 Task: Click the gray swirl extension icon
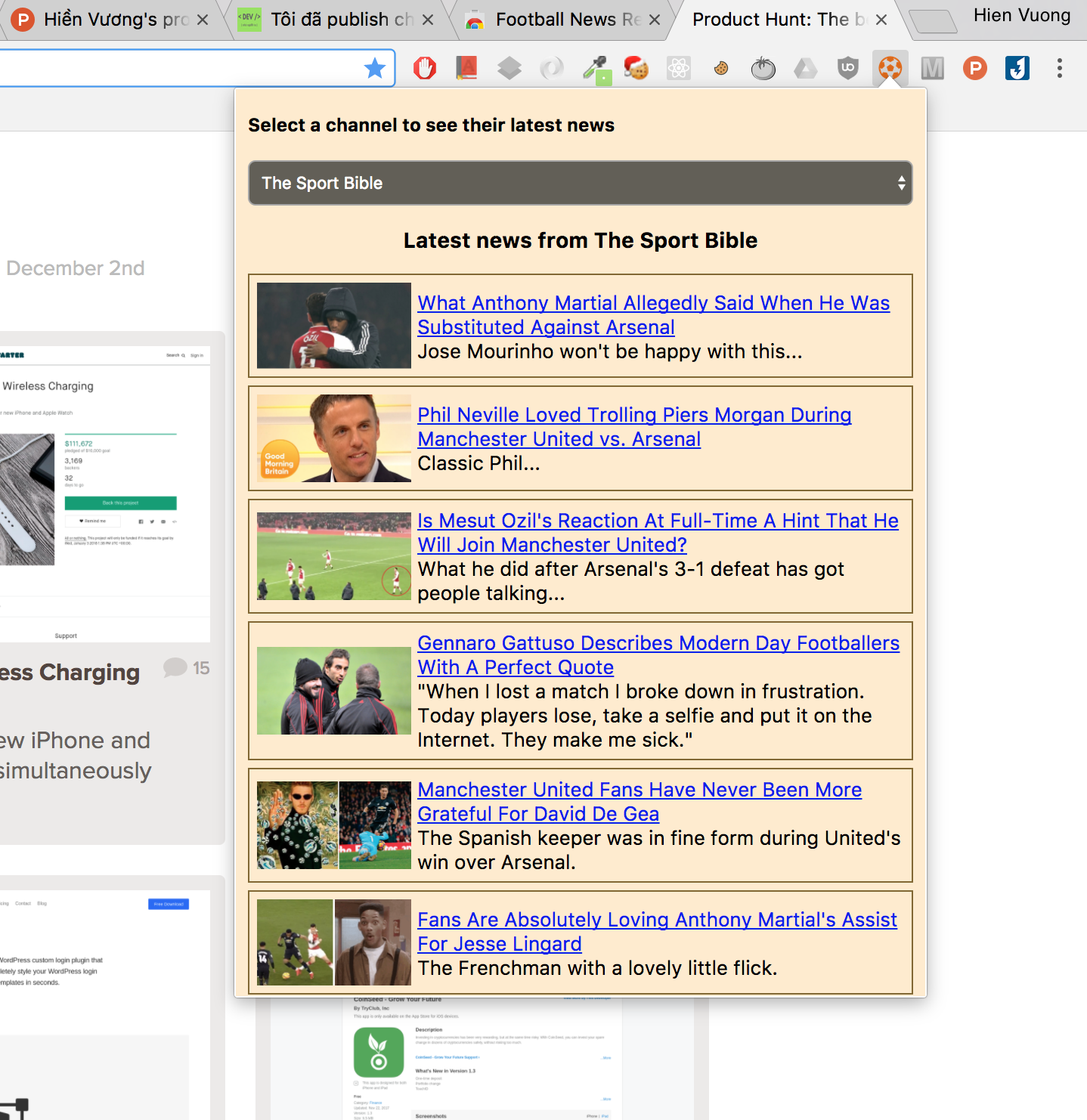point(552,69)
